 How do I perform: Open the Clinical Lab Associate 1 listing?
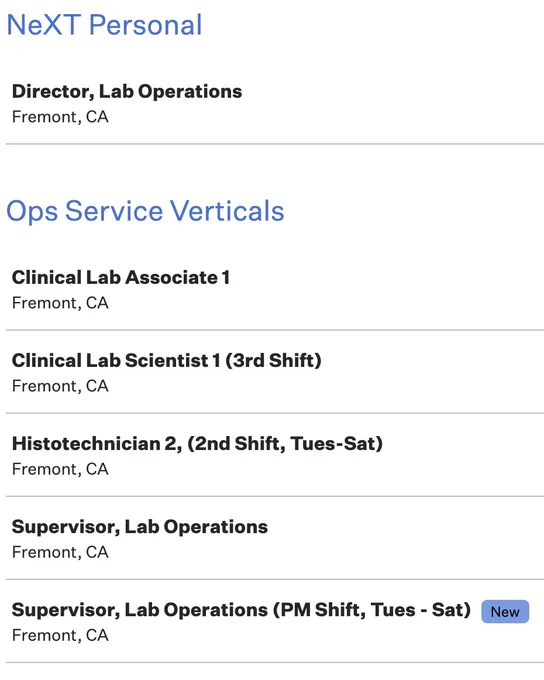point(121,278)
